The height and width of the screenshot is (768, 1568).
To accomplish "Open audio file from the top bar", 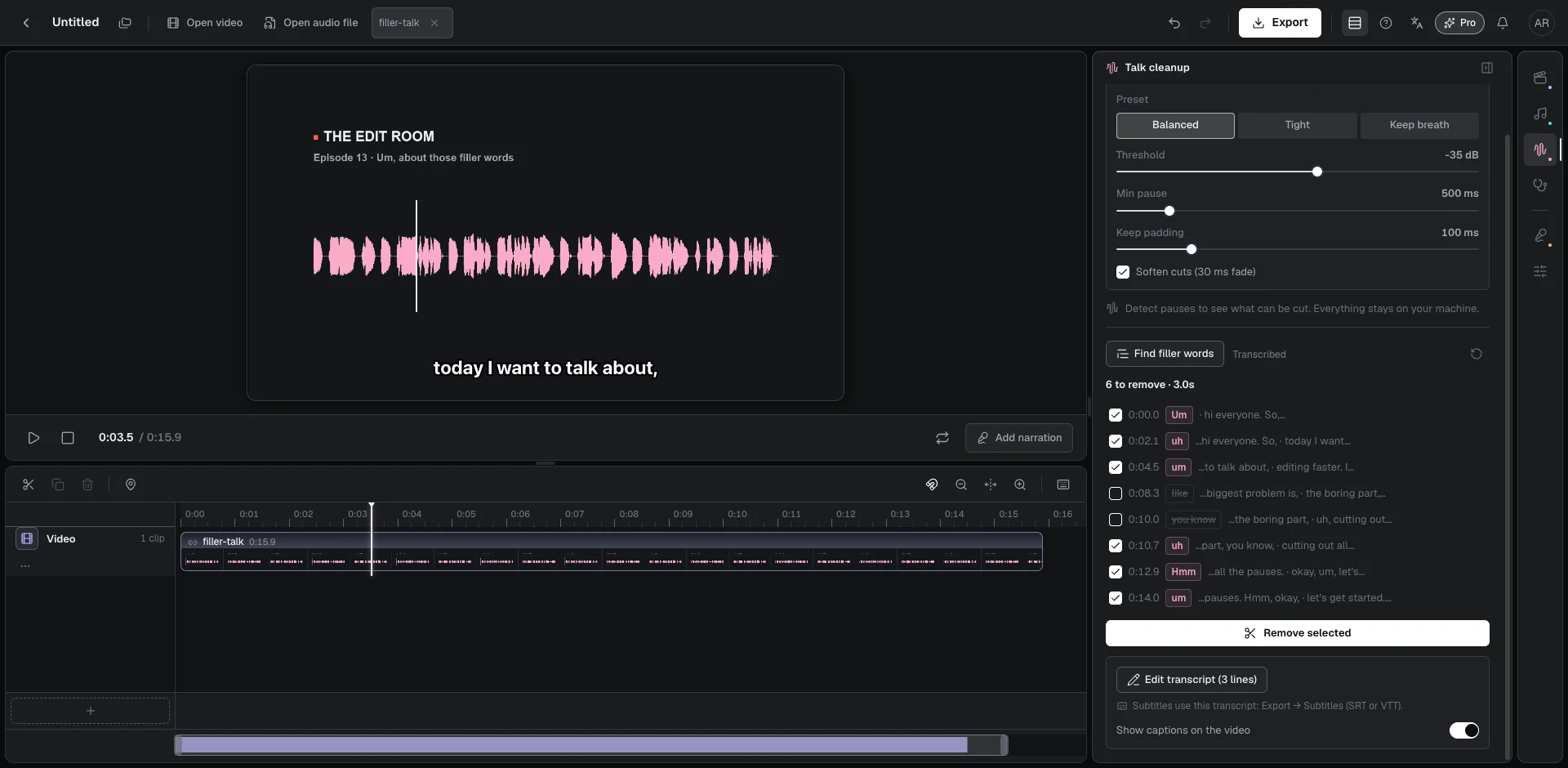I will [x=311, y=23].
